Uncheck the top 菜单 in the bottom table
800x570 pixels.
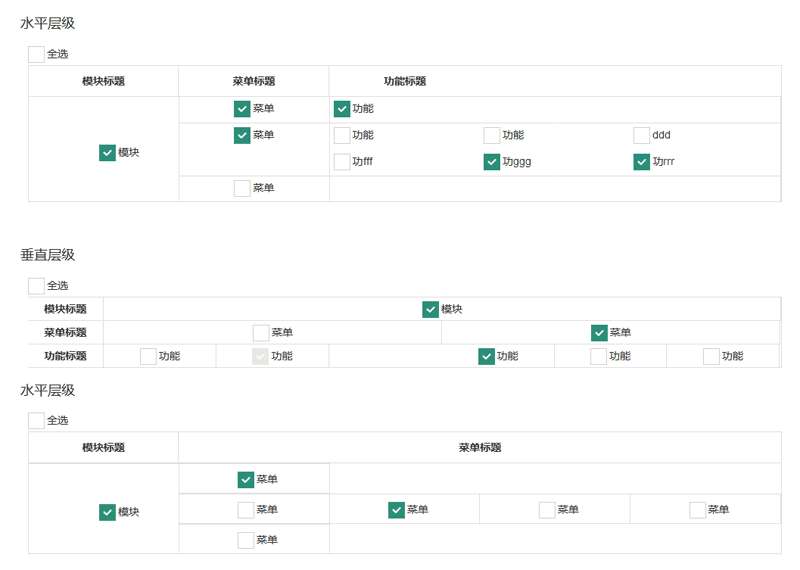click(246, 480)
